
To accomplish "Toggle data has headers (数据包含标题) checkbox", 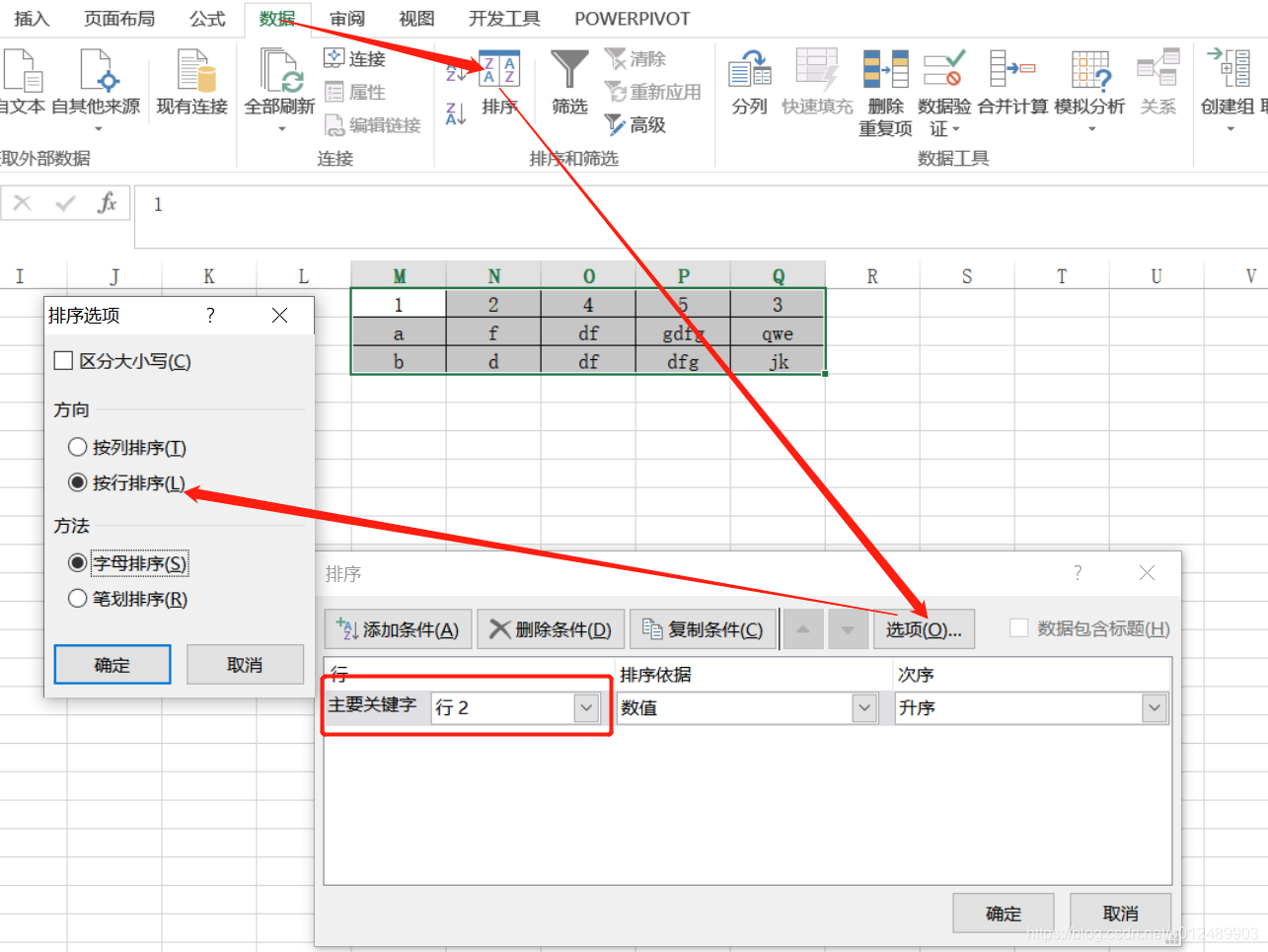I will point(1019,628).
